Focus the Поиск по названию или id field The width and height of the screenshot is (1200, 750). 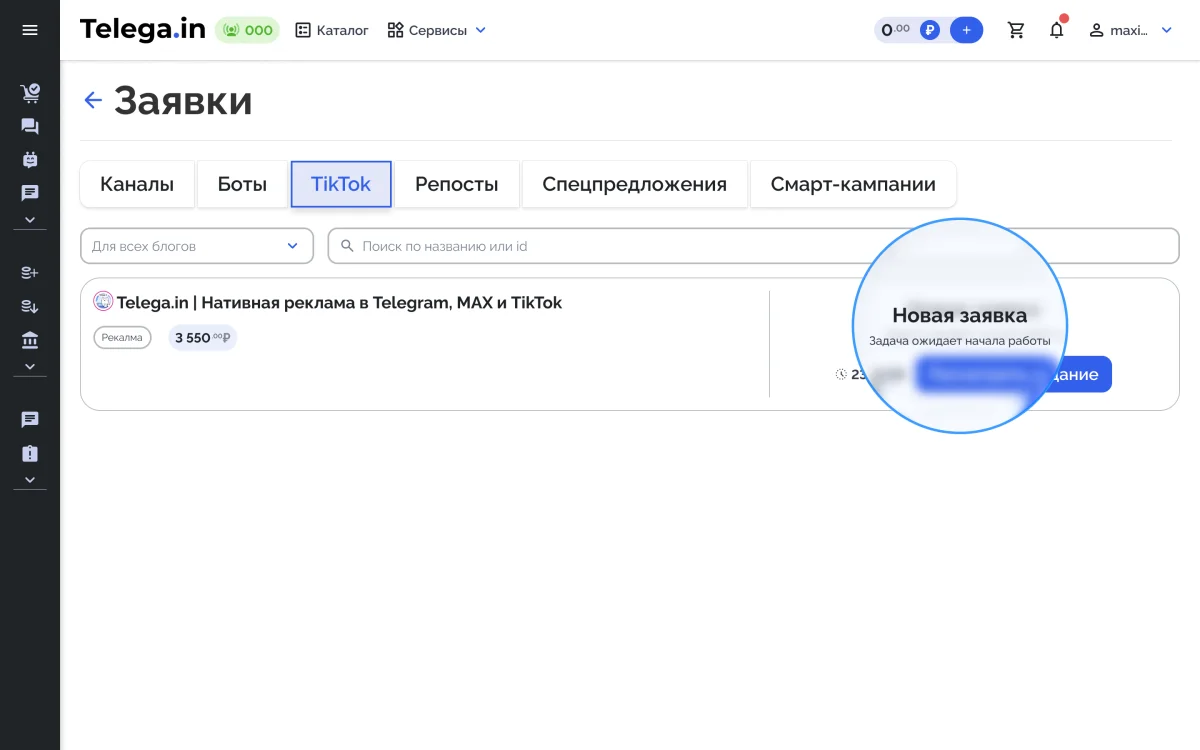(754, 246)
